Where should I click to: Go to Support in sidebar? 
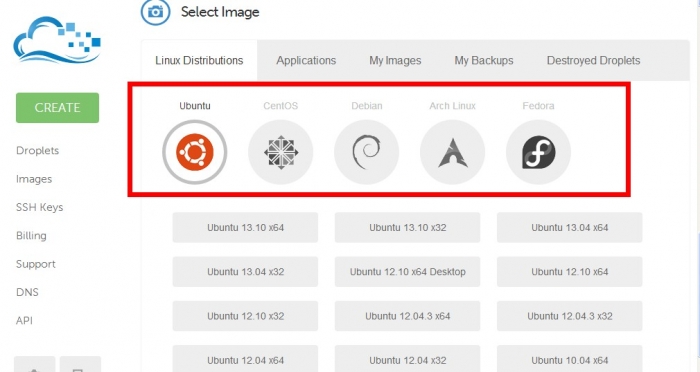[x=36, y=264]
